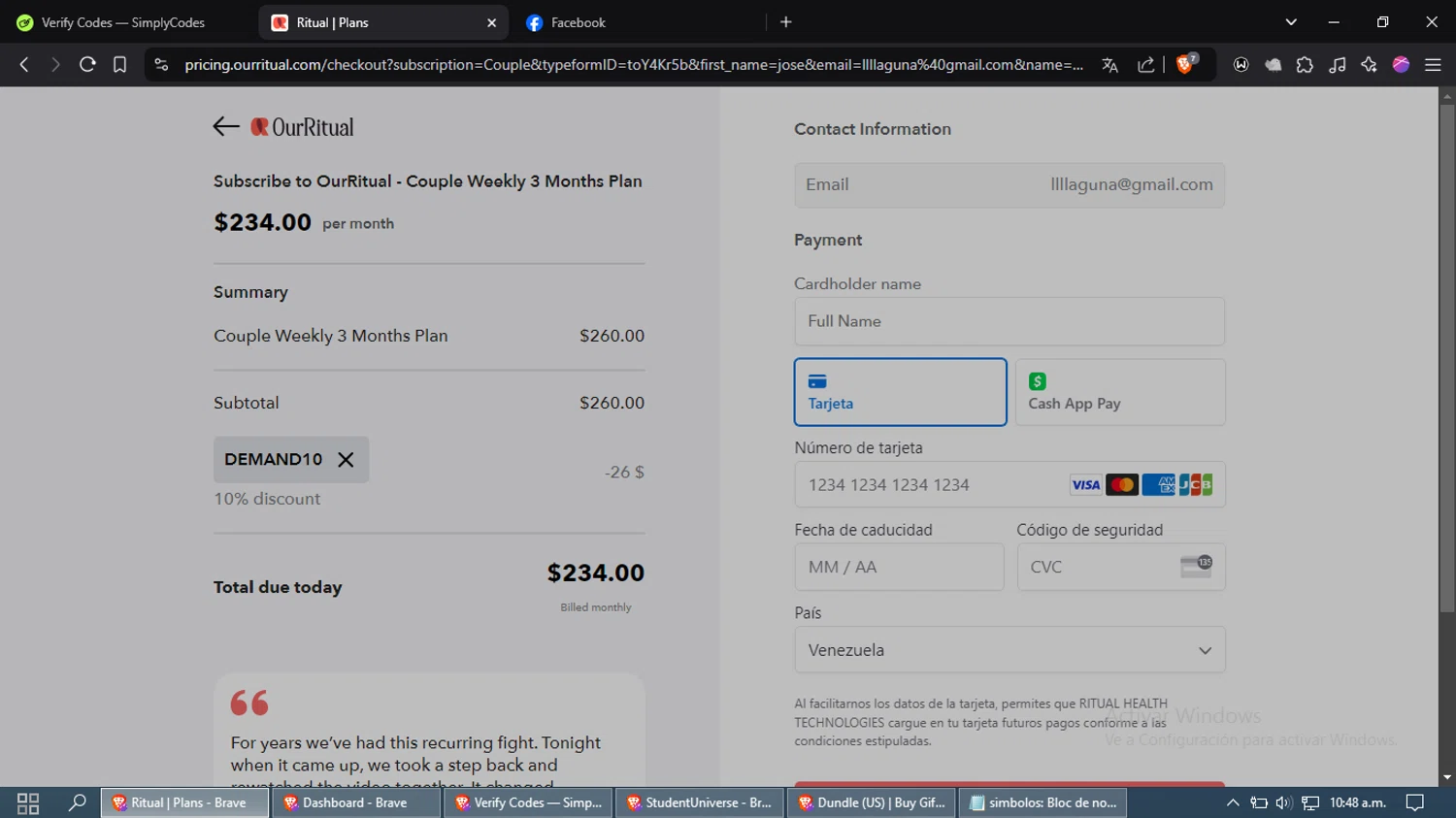Open the Windows notification center
Image resolution: width=1456 pixels, height=818 pixels.
click(1415, 802)
